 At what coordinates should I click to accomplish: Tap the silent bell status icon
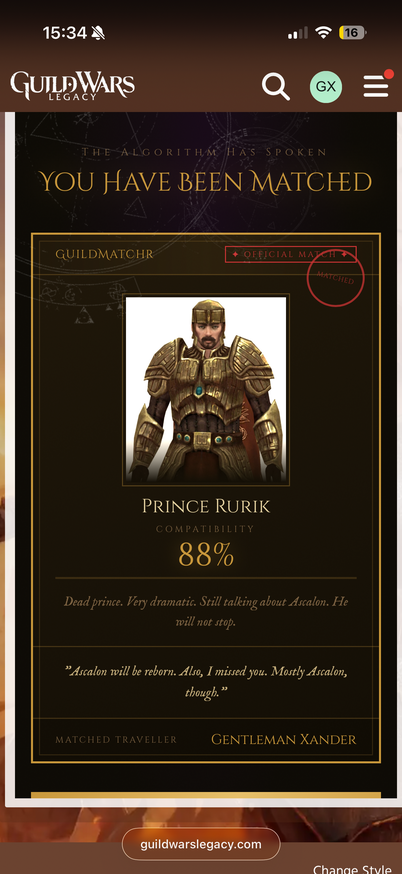(99, 33)
